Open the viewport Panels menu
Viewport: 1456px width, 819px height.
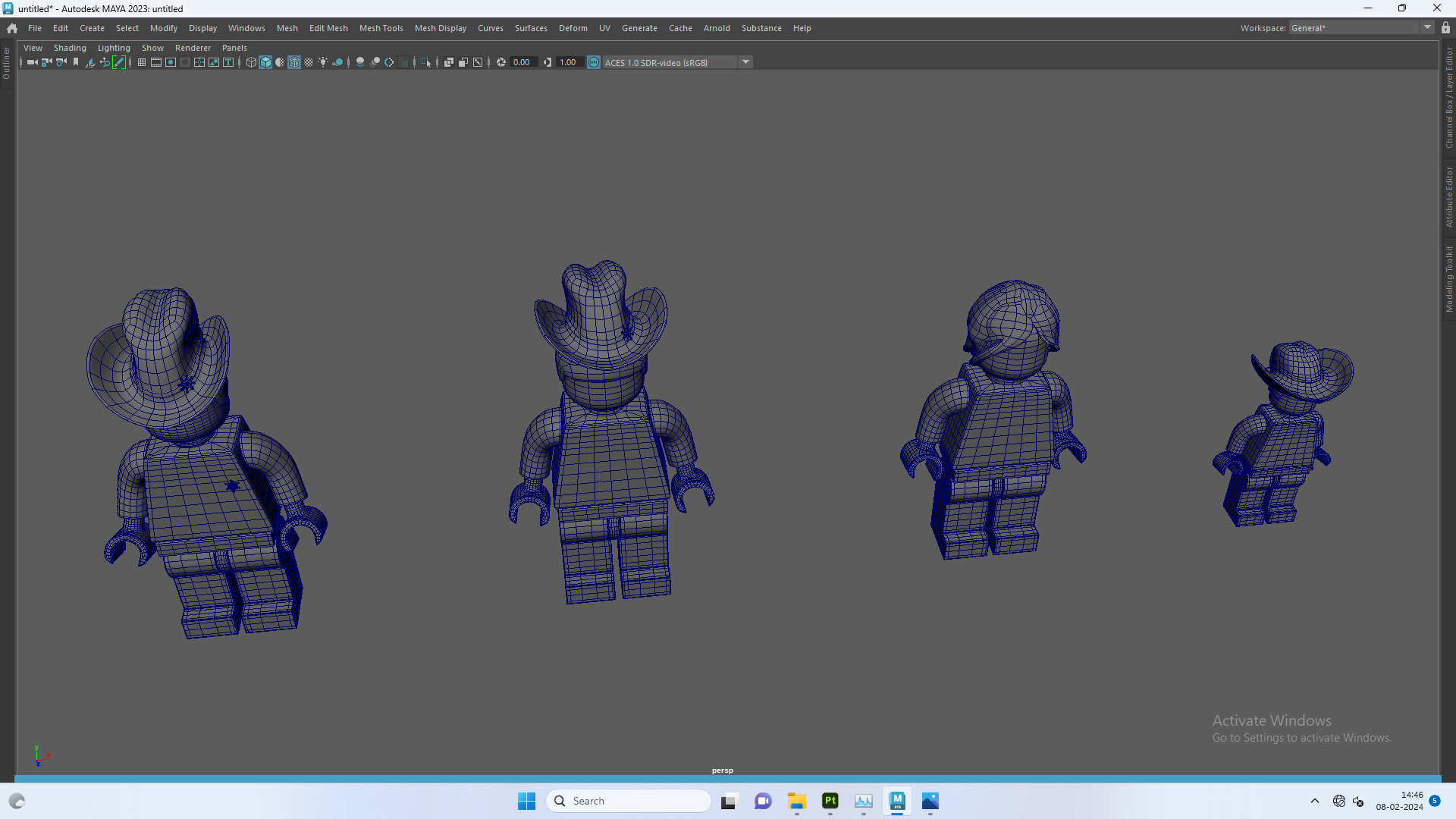(x=234, y=48)
